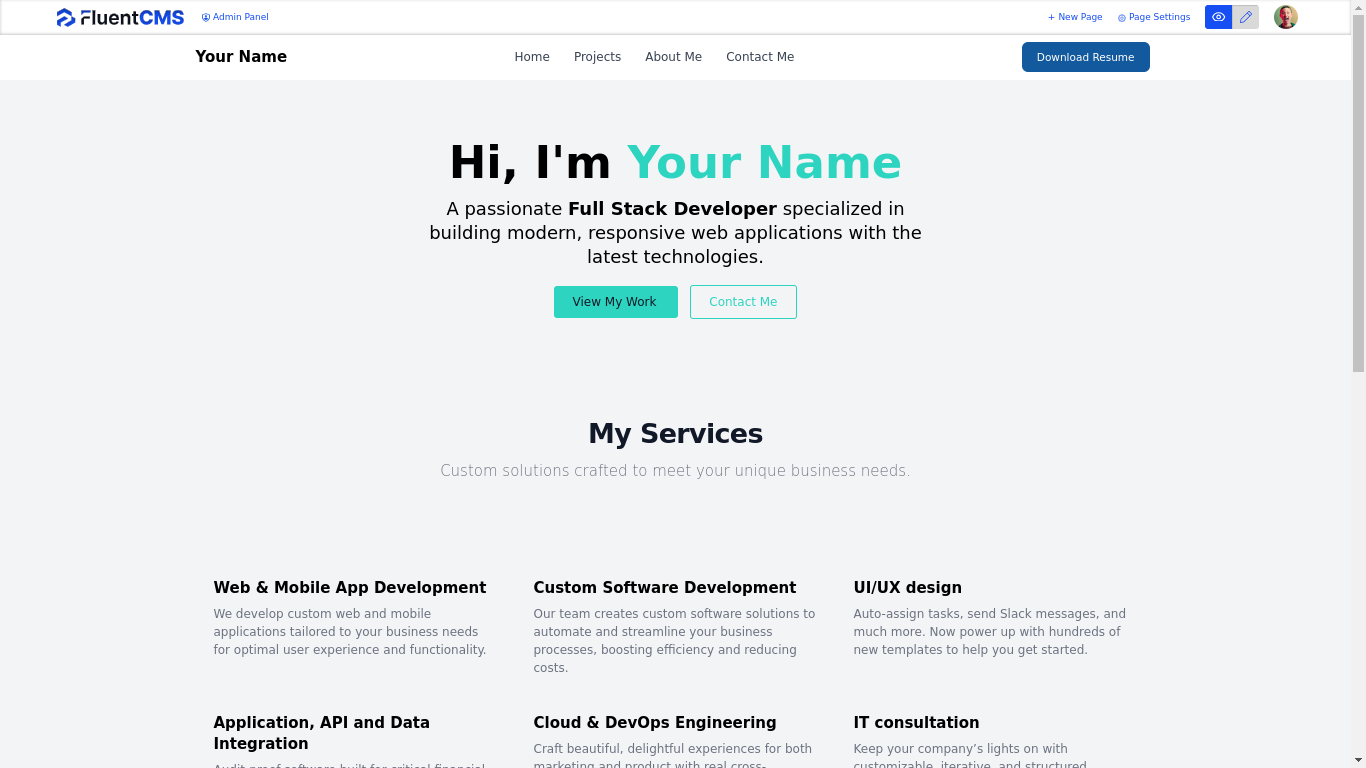Click the Application, API and Data Integration title

tap(322, 733)
